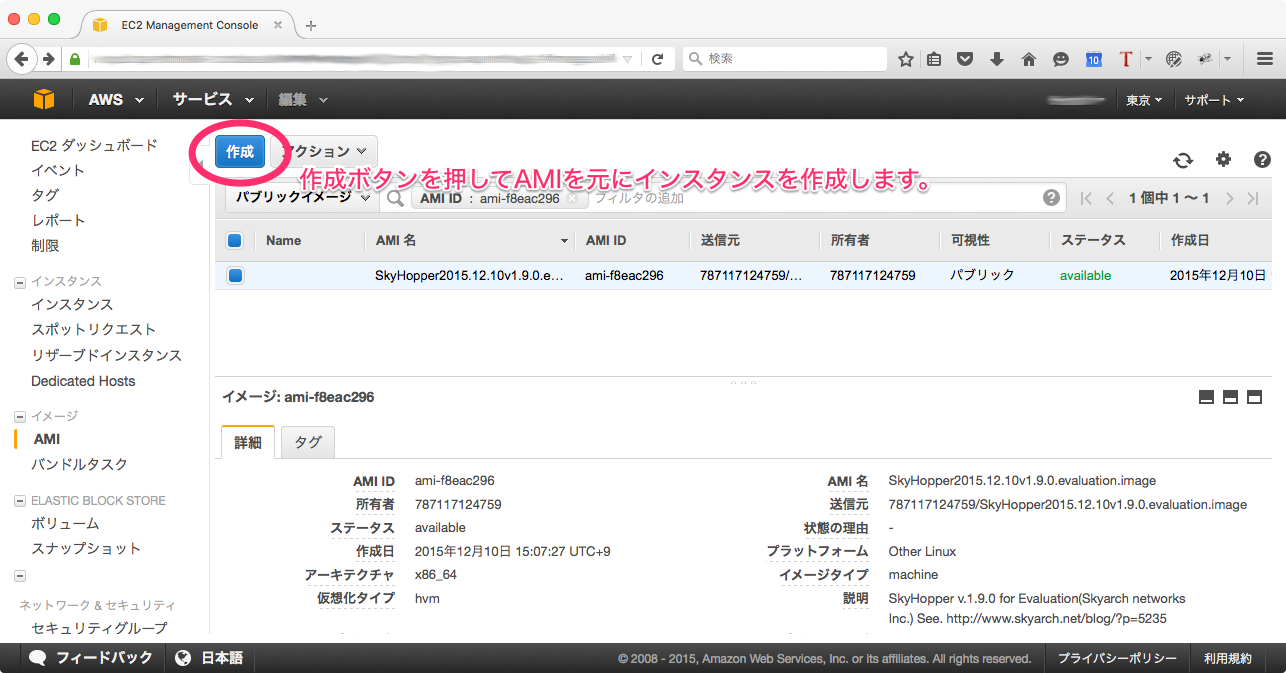
Task: Open the 編集 edit dropdown
Action: tap(303, 99)
